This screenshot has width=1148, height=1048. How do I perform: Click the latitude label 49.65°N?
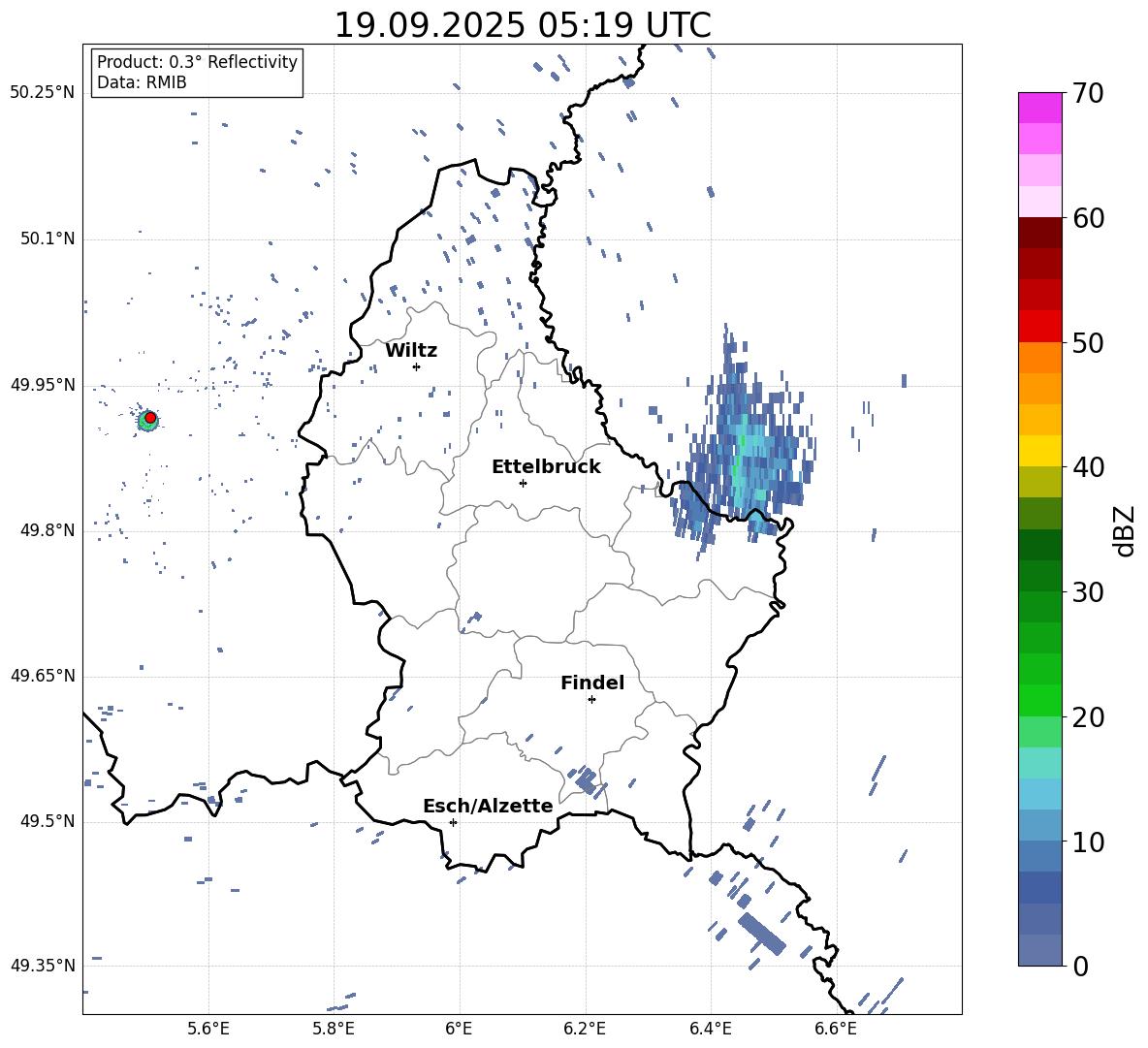43,676
